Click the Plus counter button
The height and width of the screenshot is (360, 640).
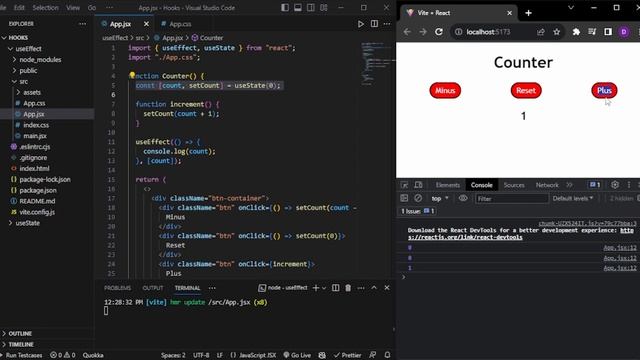(x=604, y=91)
